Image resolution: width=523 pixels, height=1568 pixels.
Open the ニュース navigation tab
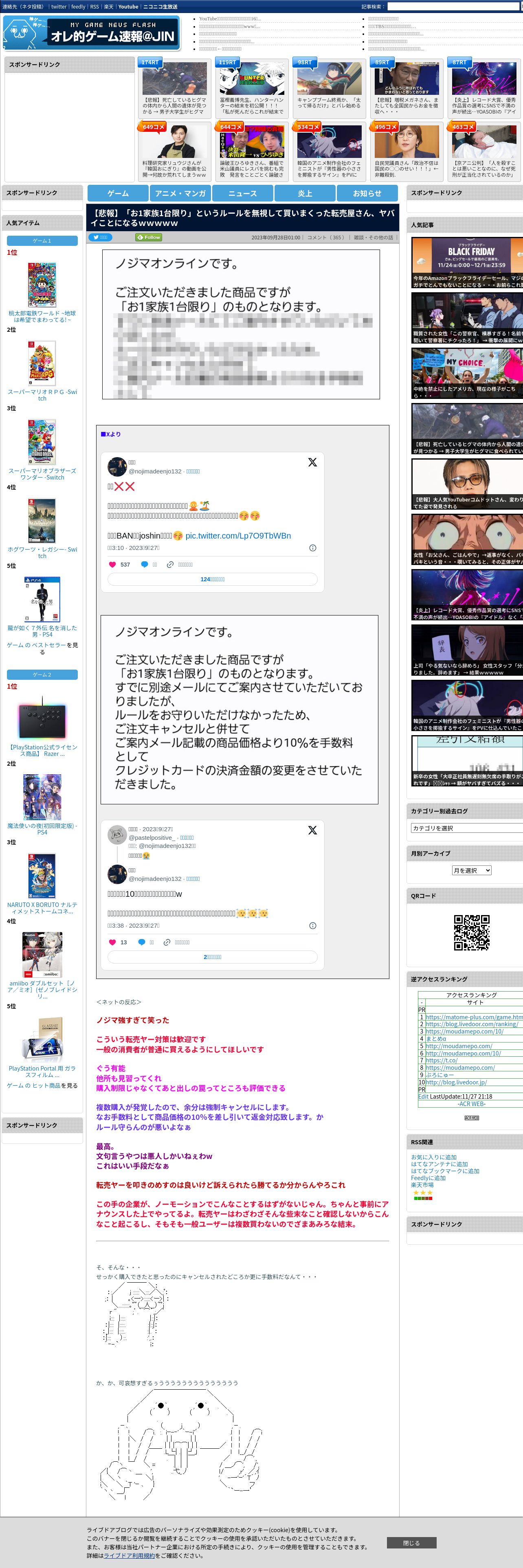[x=242, y=193]
